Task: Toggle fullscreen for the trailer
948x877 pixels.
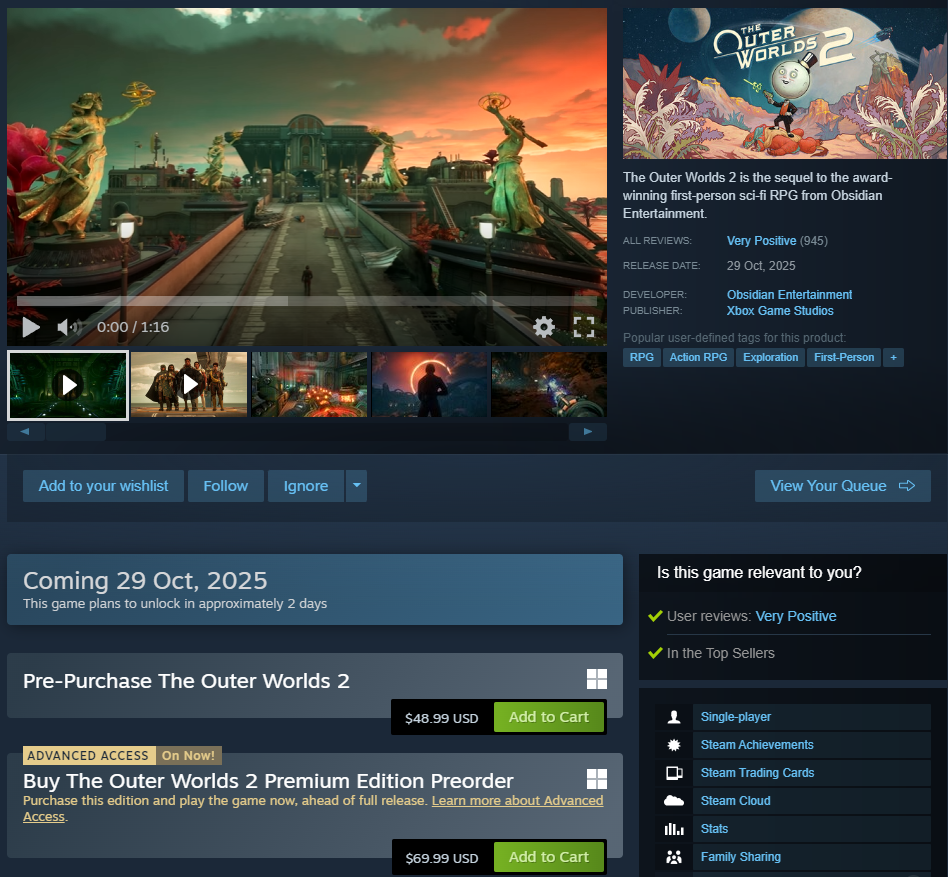Action: [584, 327]
